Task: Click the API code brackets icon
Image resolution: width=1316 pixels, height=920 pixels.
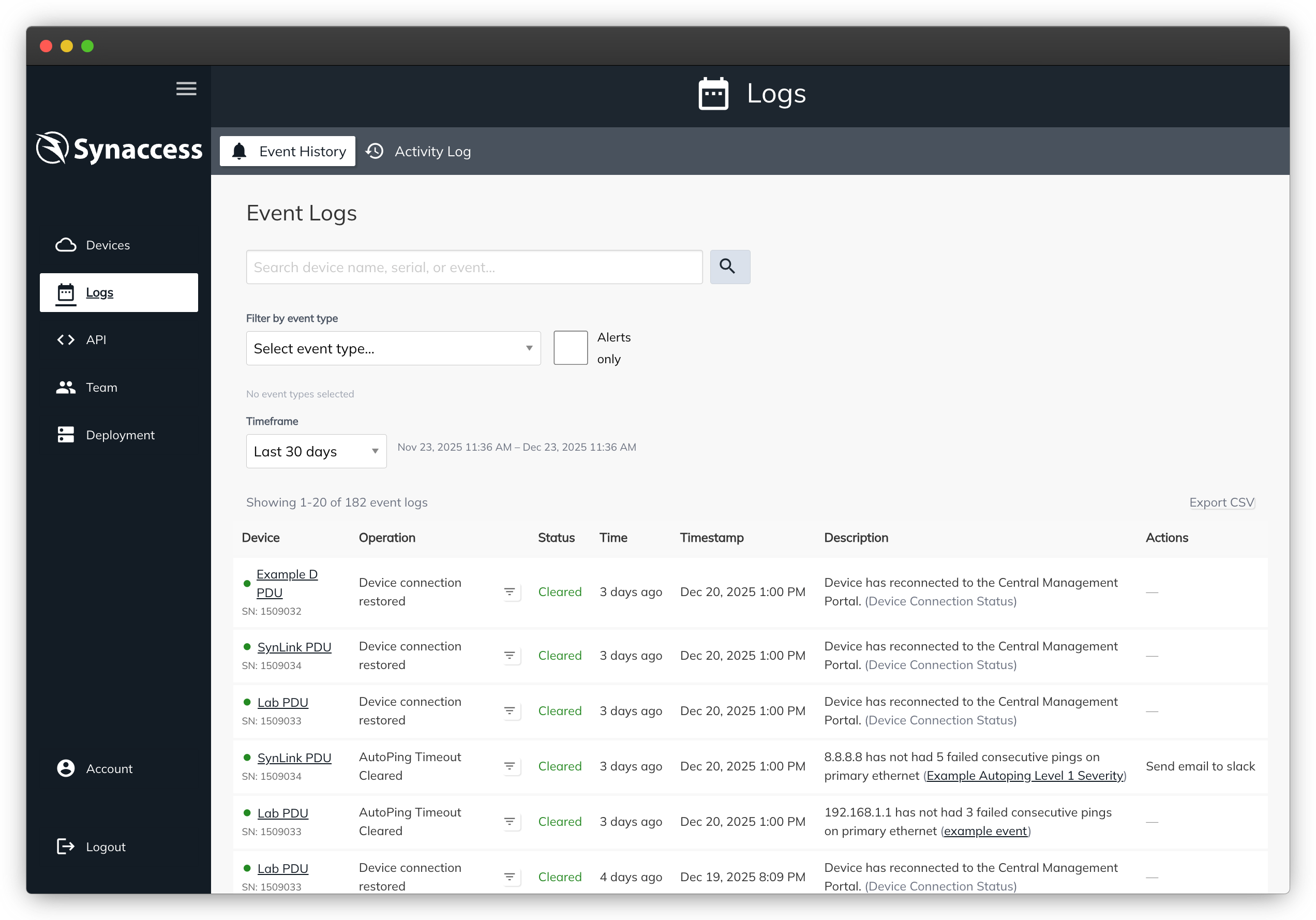Action: (66, 340)
